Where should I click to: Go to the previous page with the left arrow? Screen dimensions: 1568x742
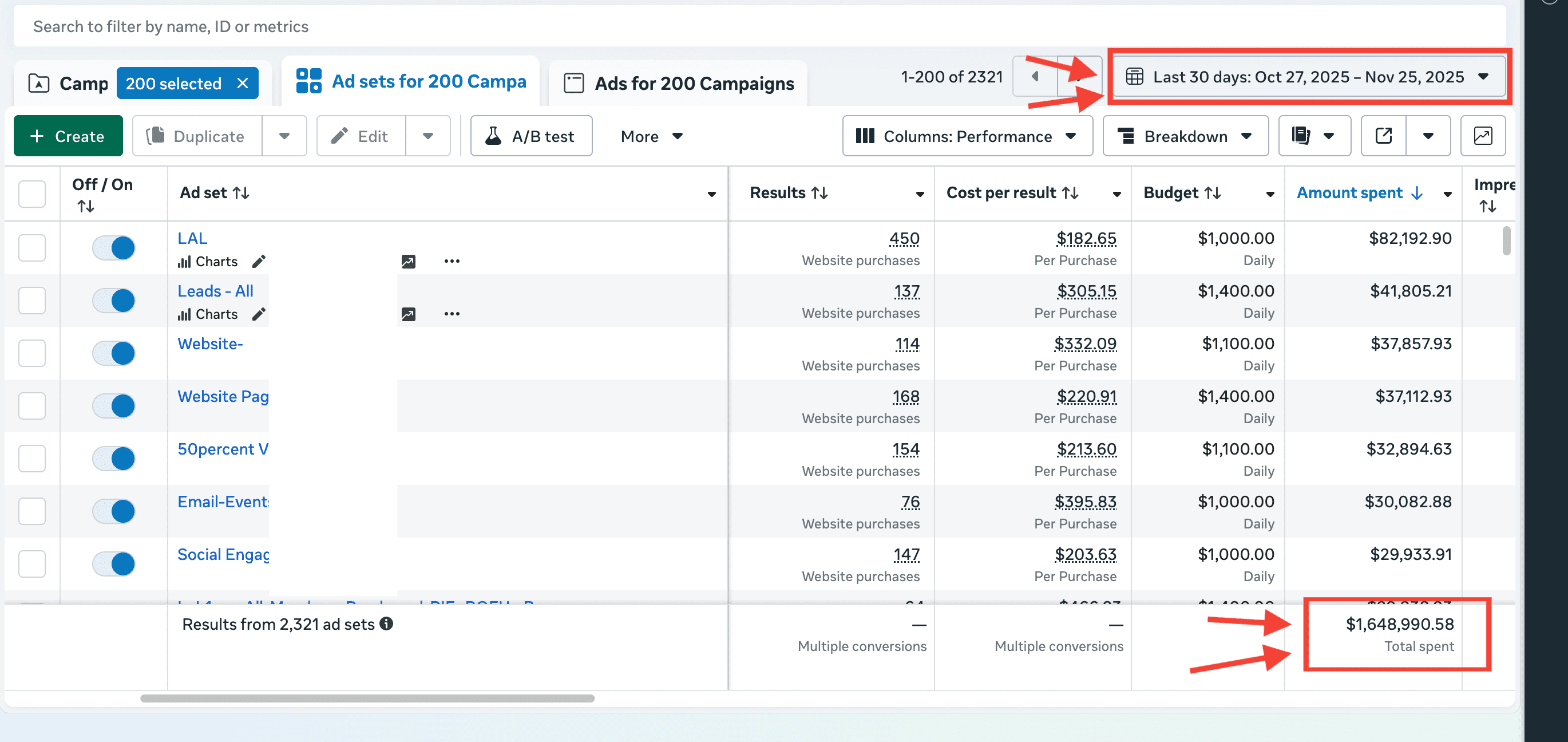[x=1035, y=77]
